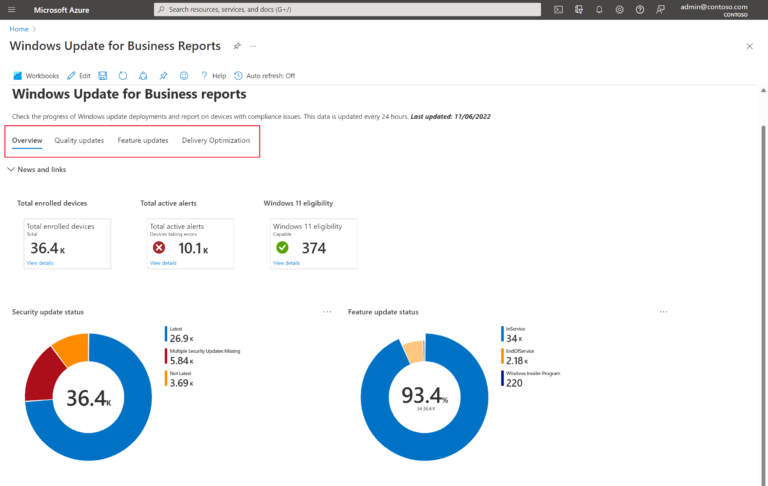Click the search resources, services, and docs box
Viewport: 768px width, 486px height.
pos(347,9)
